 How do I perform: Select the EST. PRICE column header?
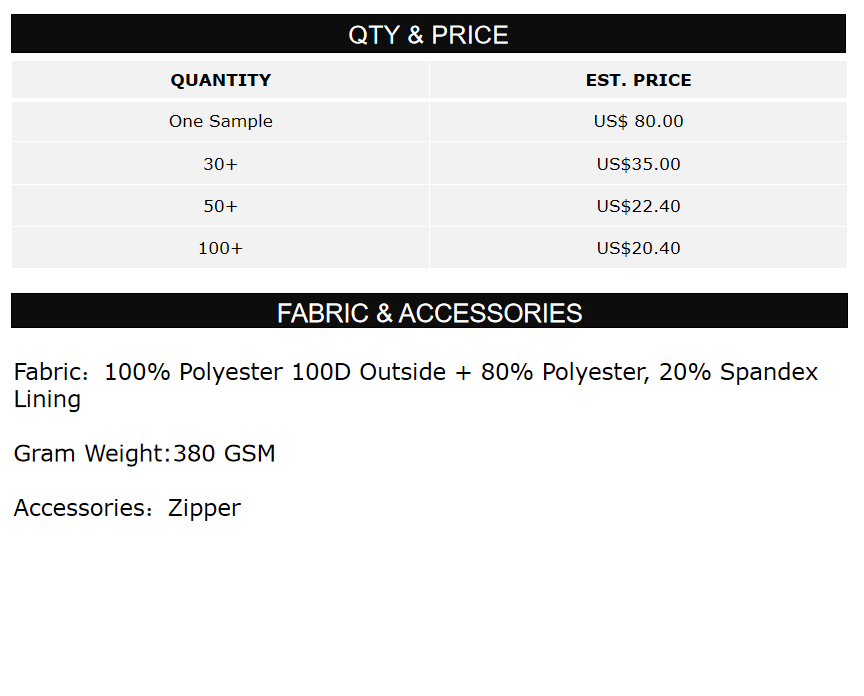(638, 80)
